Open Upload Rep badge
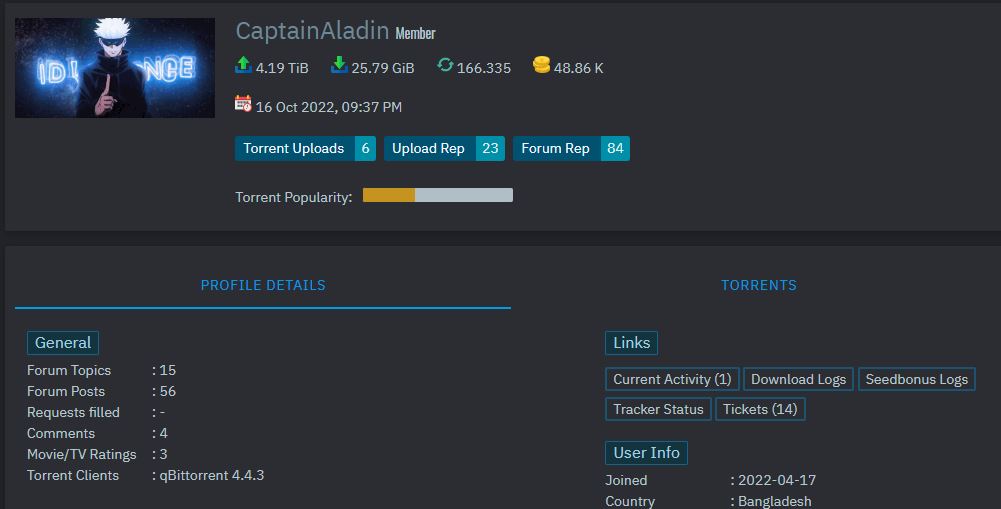The height and width of the screenshot is (509, 1001). click(444, 148)
